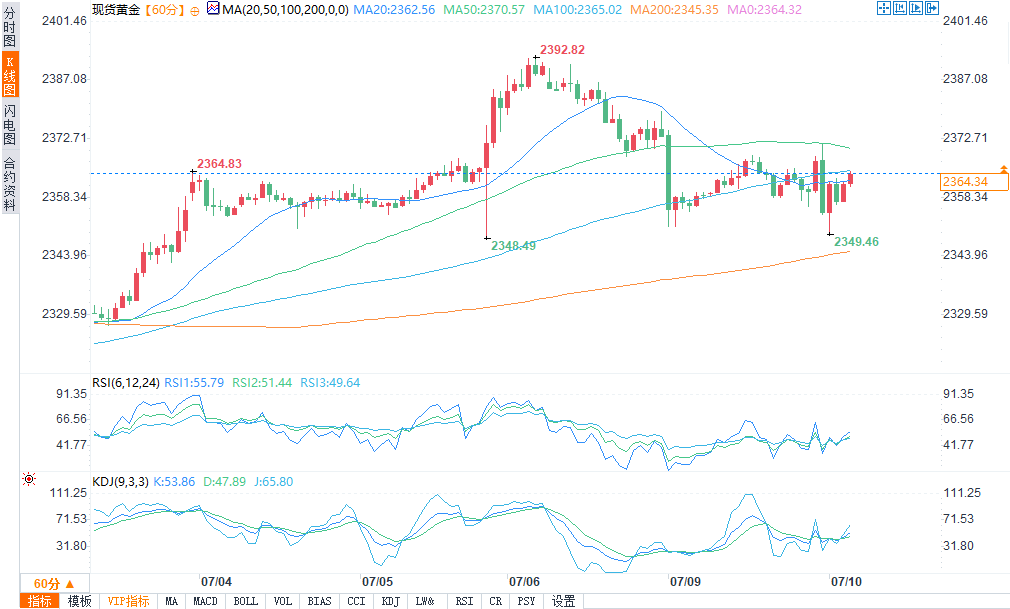The height and width of the screenshot is (609, 1010).
Task: Choose the CR indicator
Action: click(x=495, y=601)
